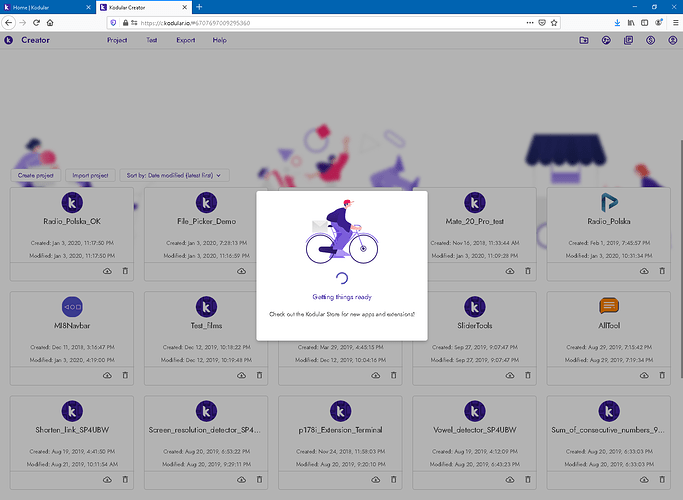
Task: Click the Create project button
Action: point(36,175)
